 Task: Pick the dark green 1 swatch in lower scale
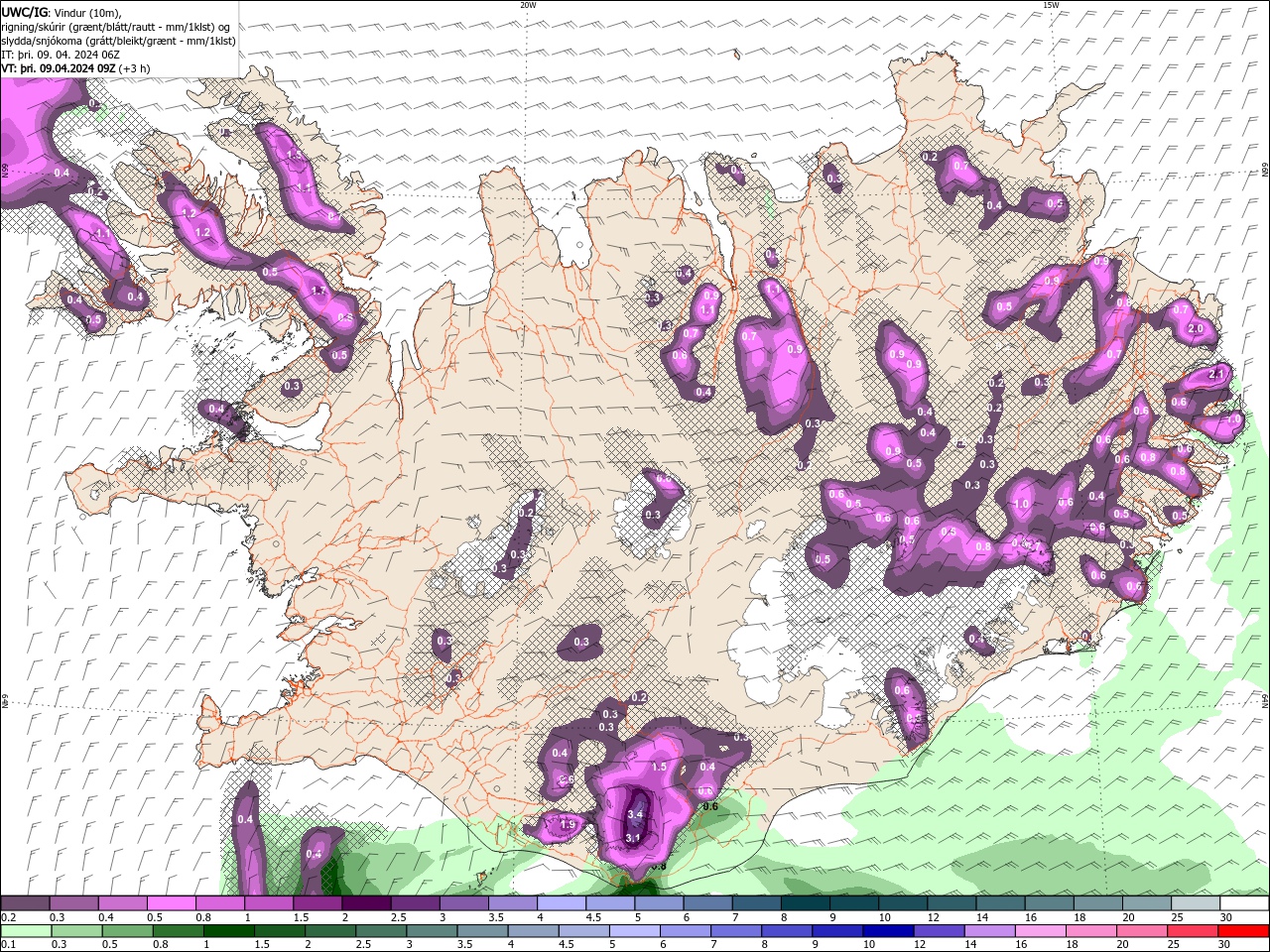[x=228, y=931]
